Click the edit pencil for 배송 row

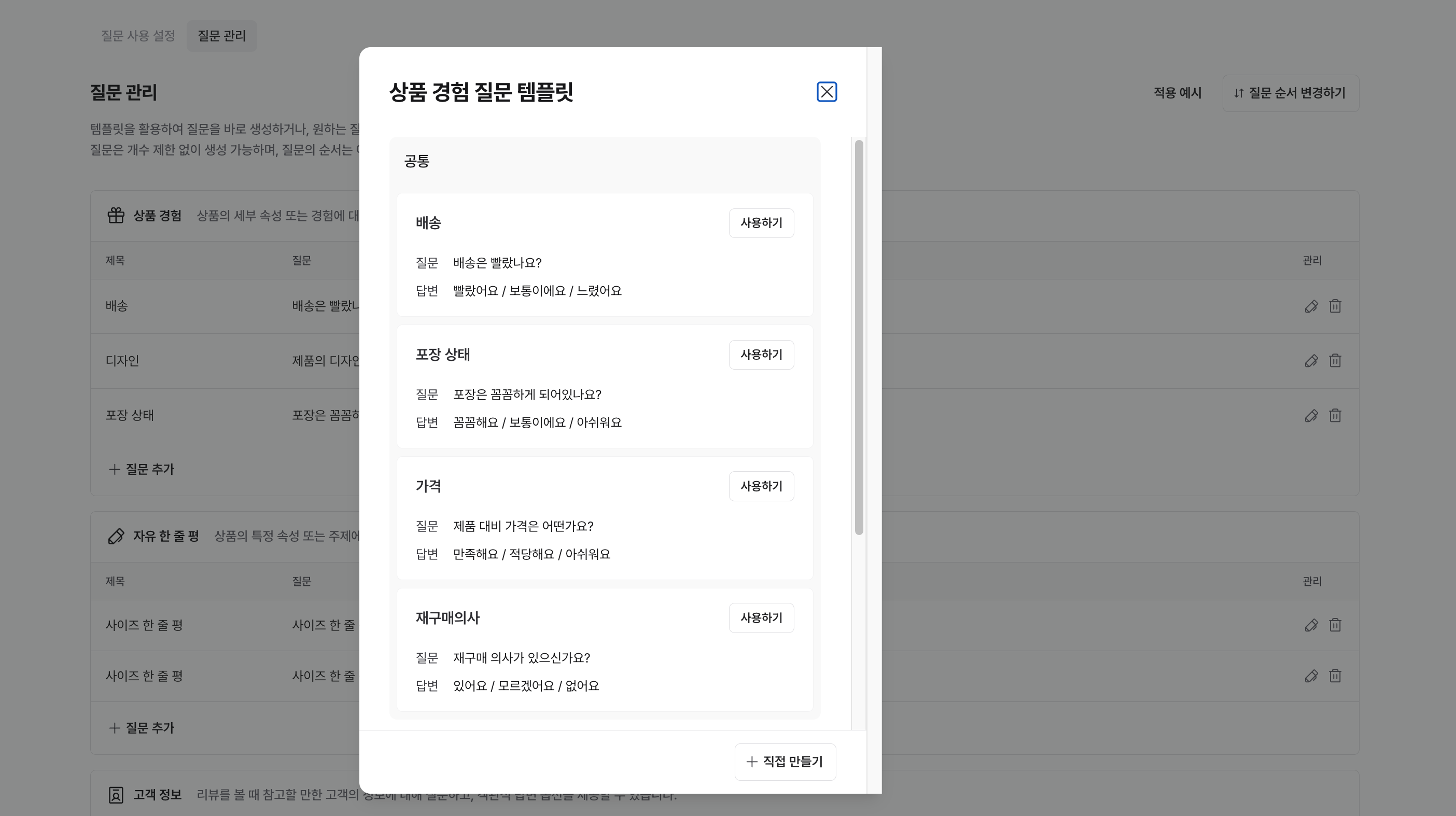coord(1311,306)
